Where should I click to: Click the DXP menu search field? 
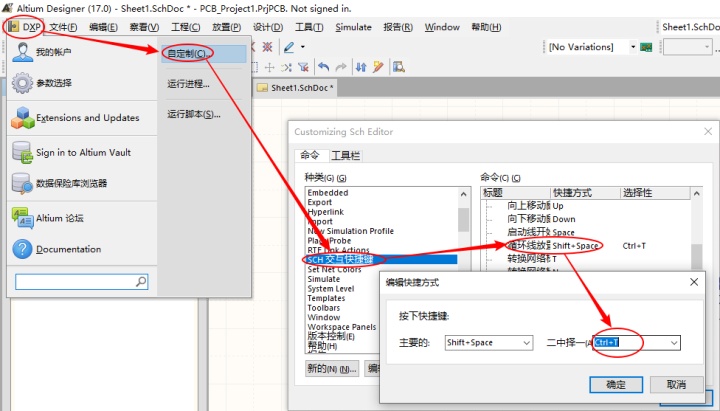tap(81, 282)
